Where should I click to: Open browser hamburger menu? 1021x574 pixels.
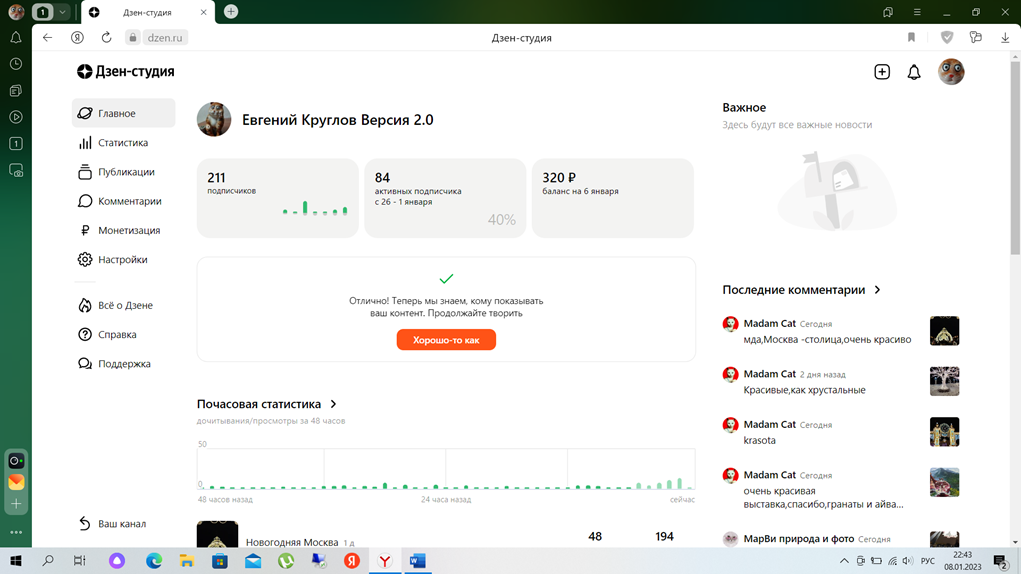[917, 12]
